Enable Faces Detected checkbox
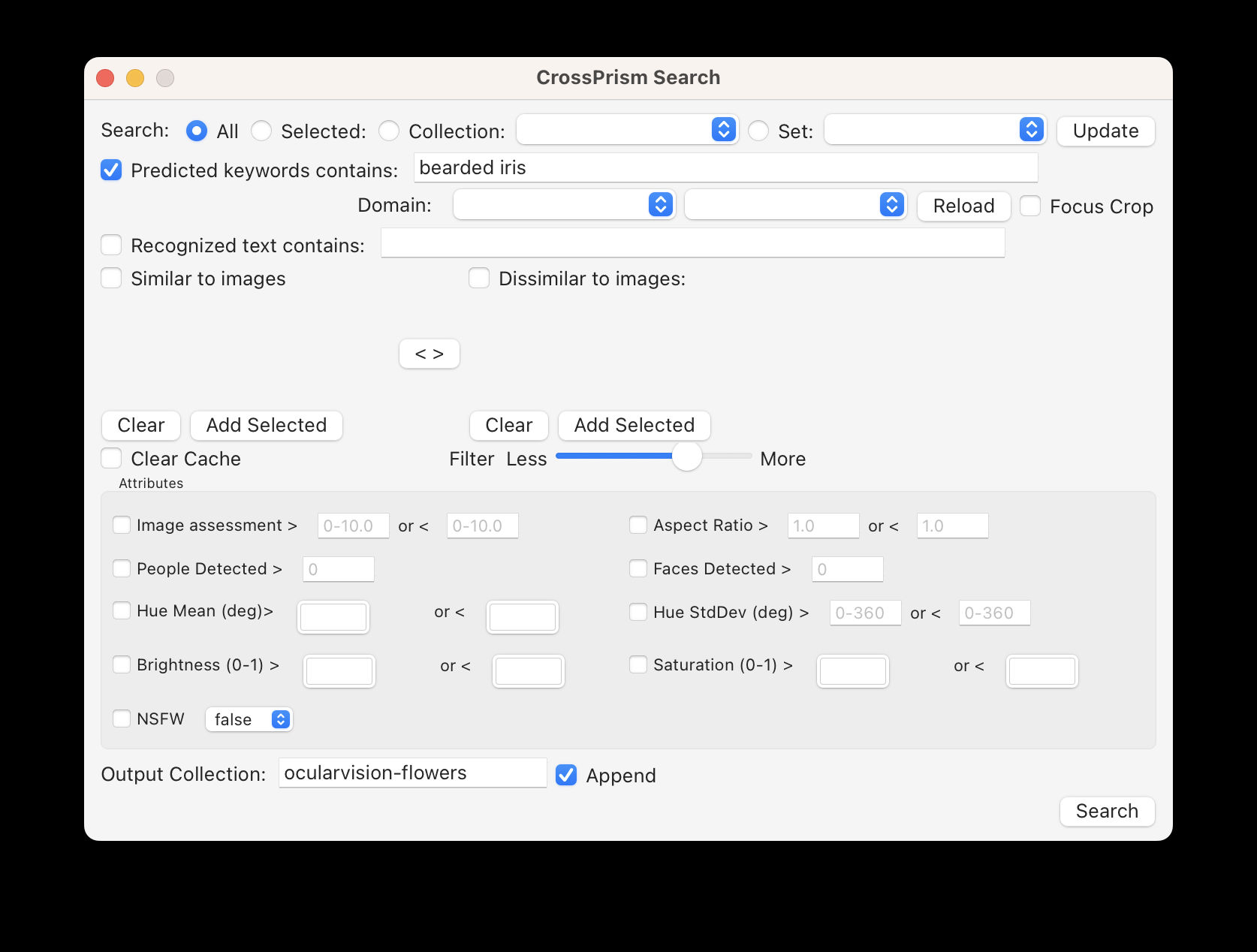The width and height of the screenshot is (1257, 952). point(638,568)
